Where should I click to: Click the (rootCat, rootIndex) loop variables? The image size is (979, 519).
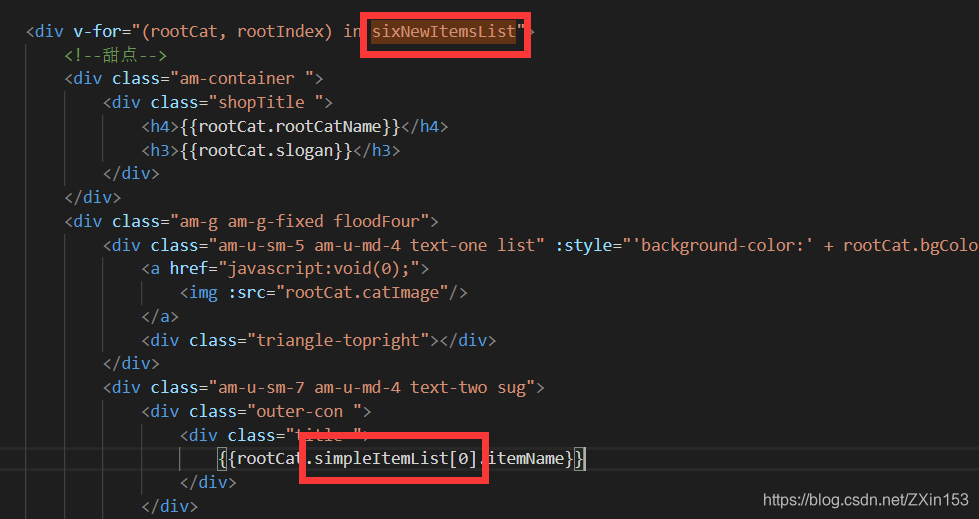click(237, 31)
